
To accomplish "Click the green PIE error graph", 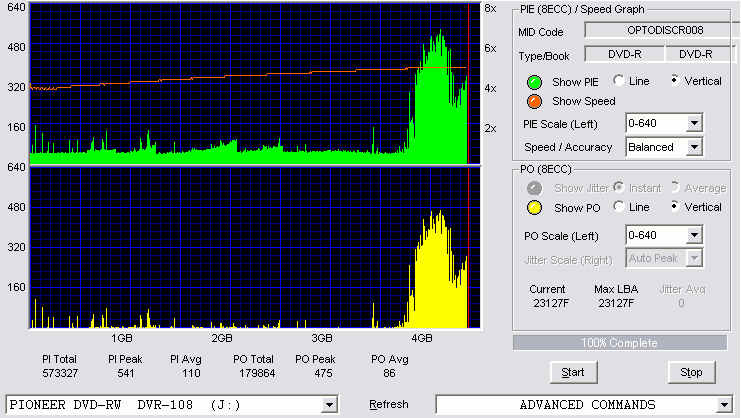I will pyautogui.click(x=255, y=84).
